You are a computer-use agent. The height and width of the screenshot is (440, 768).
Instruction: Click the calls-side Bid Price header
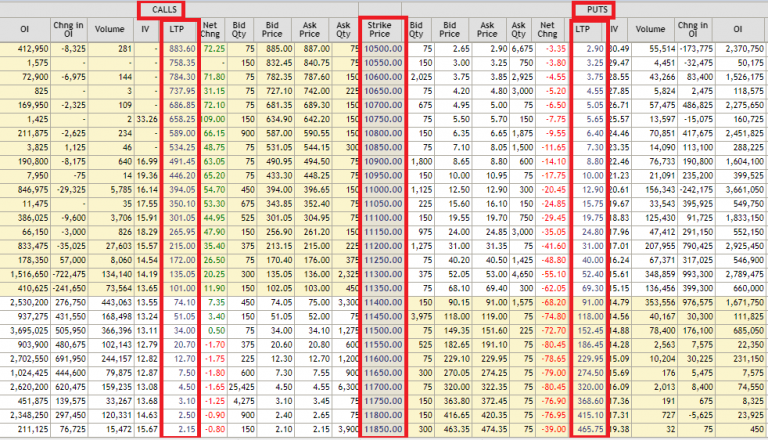point(272,29)
